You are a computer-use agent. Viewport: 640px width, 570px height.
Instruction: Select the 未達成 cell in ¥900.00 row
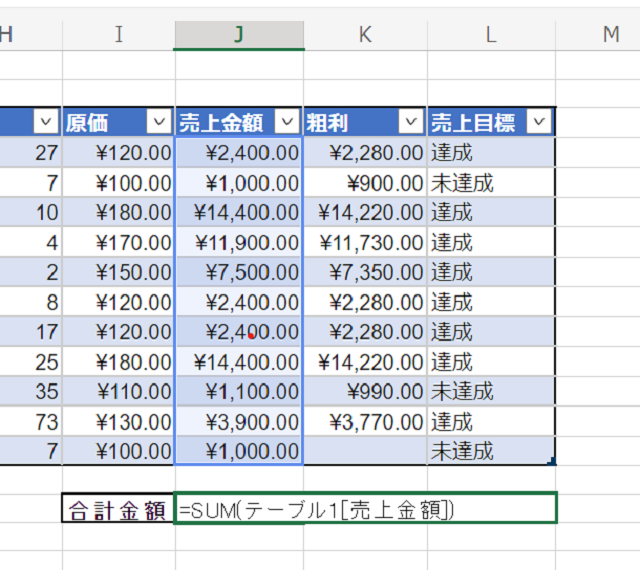click(x=491, y=183)
